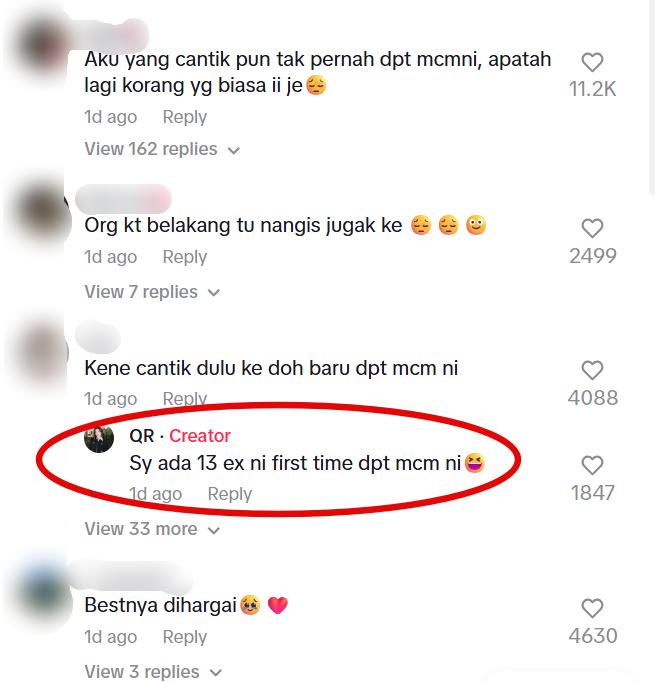The height and width of the screenshot is (682, 655).
Task: Reply to 'Bestnya dihargai' comment
Action: [x=185, y=637]
